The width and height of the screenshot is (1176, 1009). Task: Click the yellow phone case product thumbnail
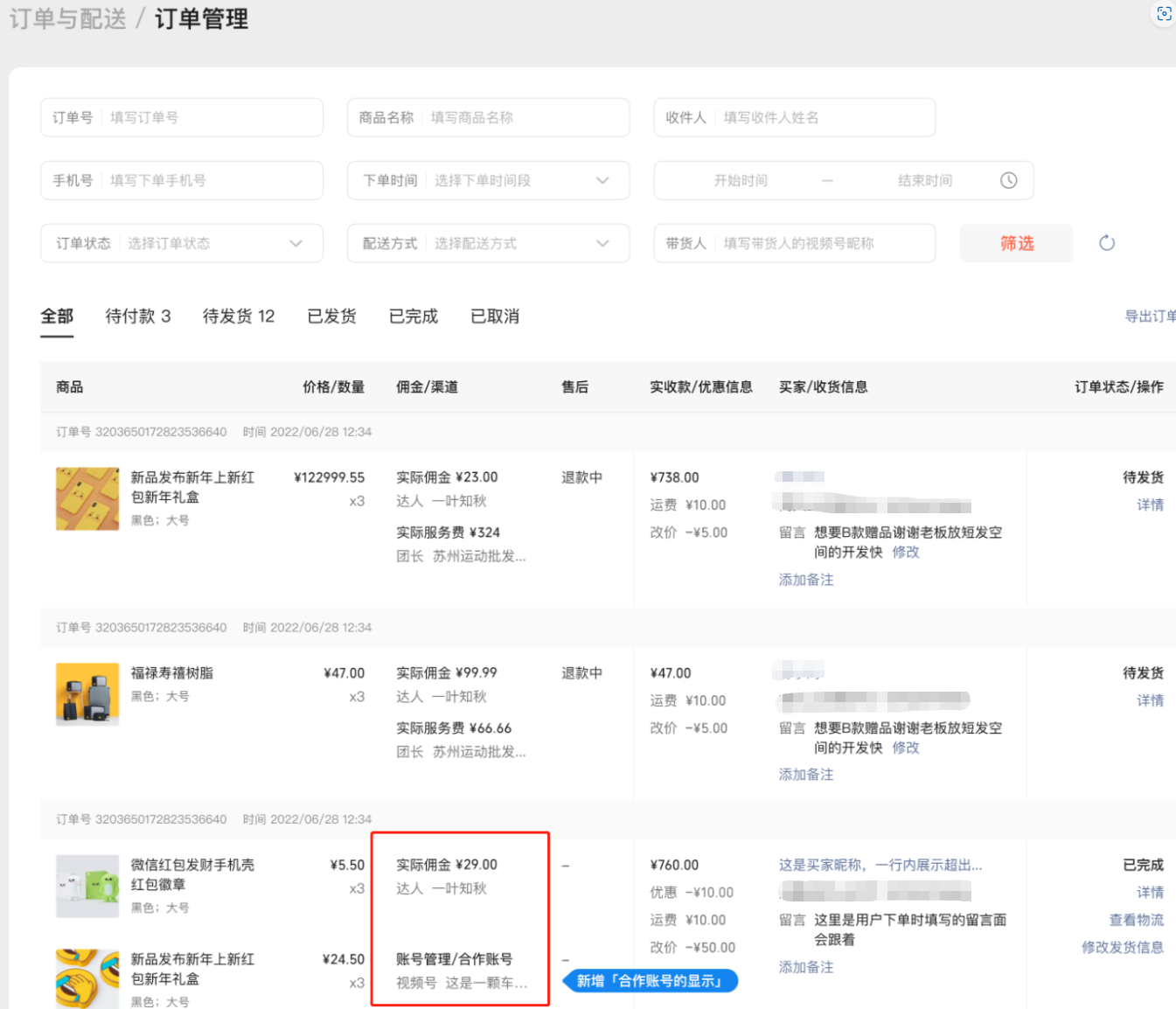pyautogui.click(x=87, y=498)
